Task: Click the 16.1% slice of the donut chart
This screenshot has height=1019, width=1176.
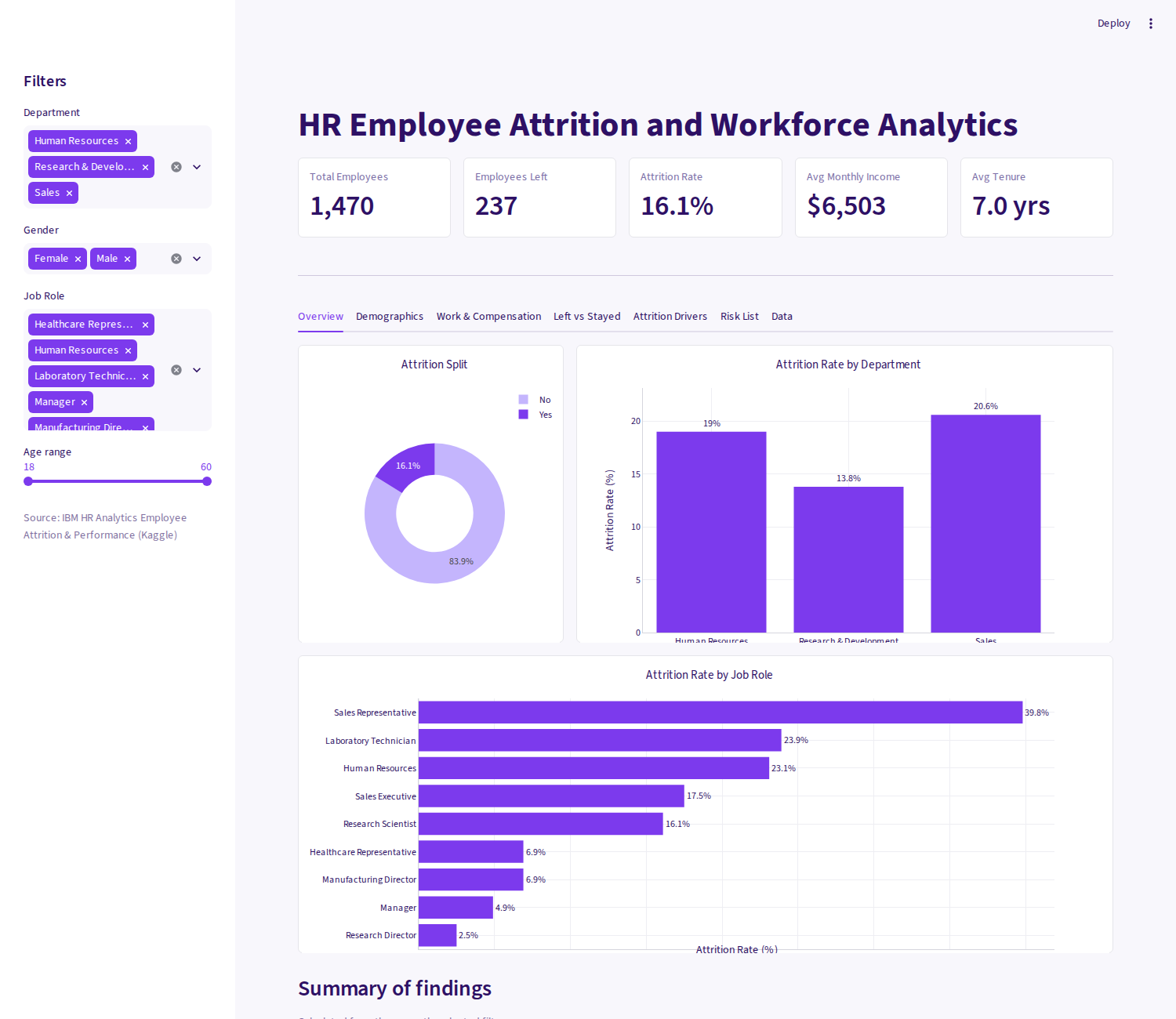Action: [408, 466]
